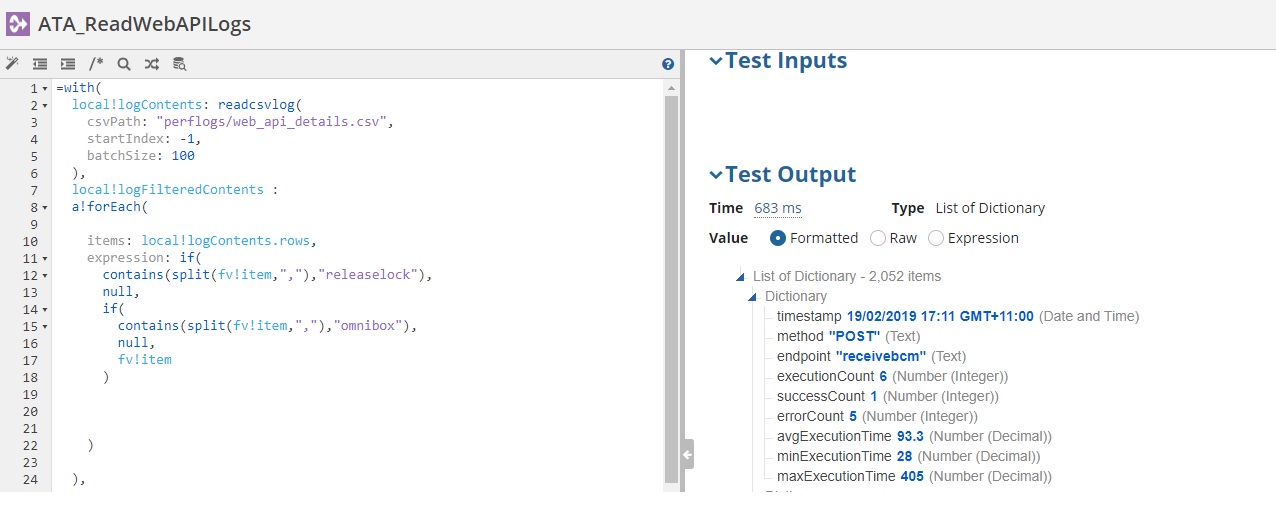Click the shuffle arrows toolbar icon
Image resolution: width=1276 pixels, height=511 pixels.
[x=151, y=64]
